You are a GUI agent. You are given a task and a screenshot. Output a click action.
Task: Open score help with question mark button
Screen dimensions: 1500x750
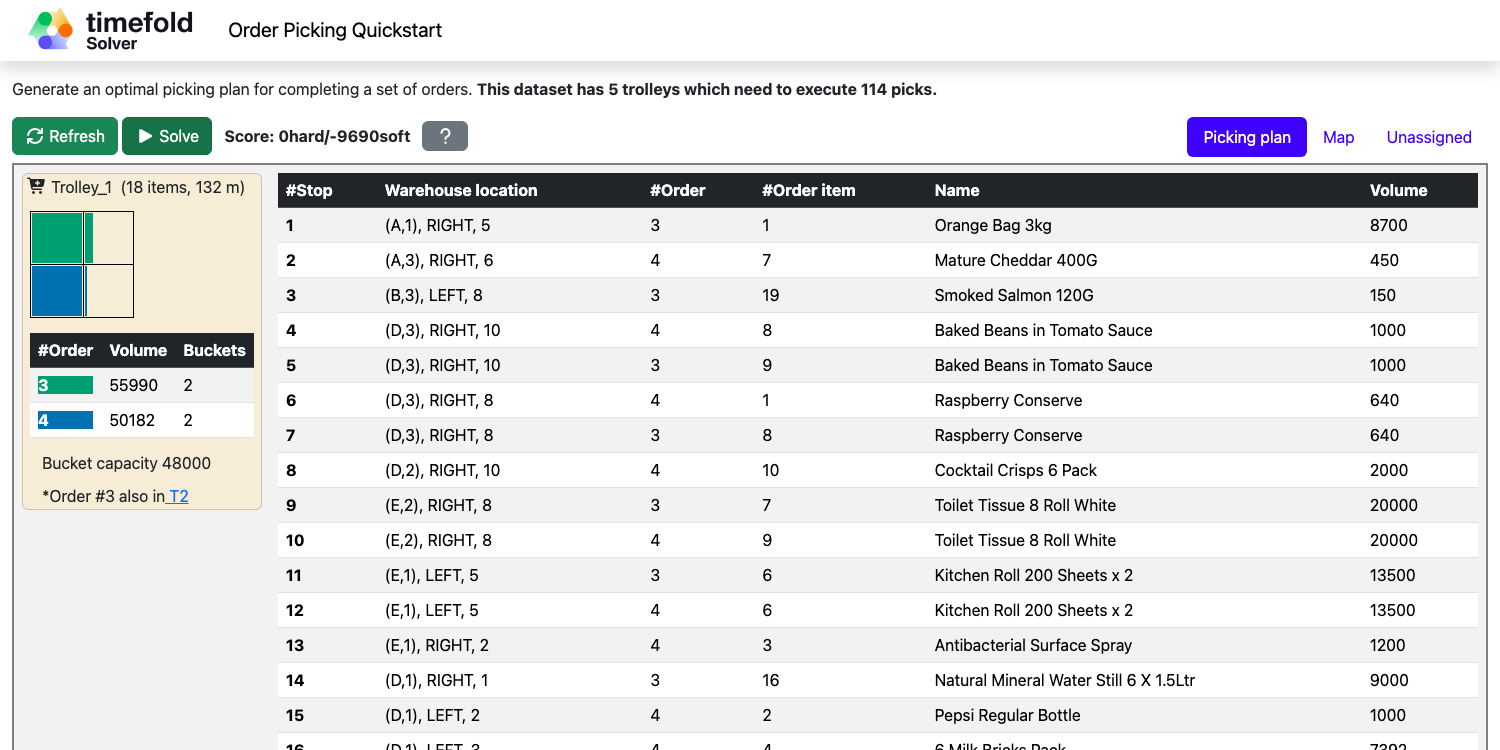(x=445, y=136)
